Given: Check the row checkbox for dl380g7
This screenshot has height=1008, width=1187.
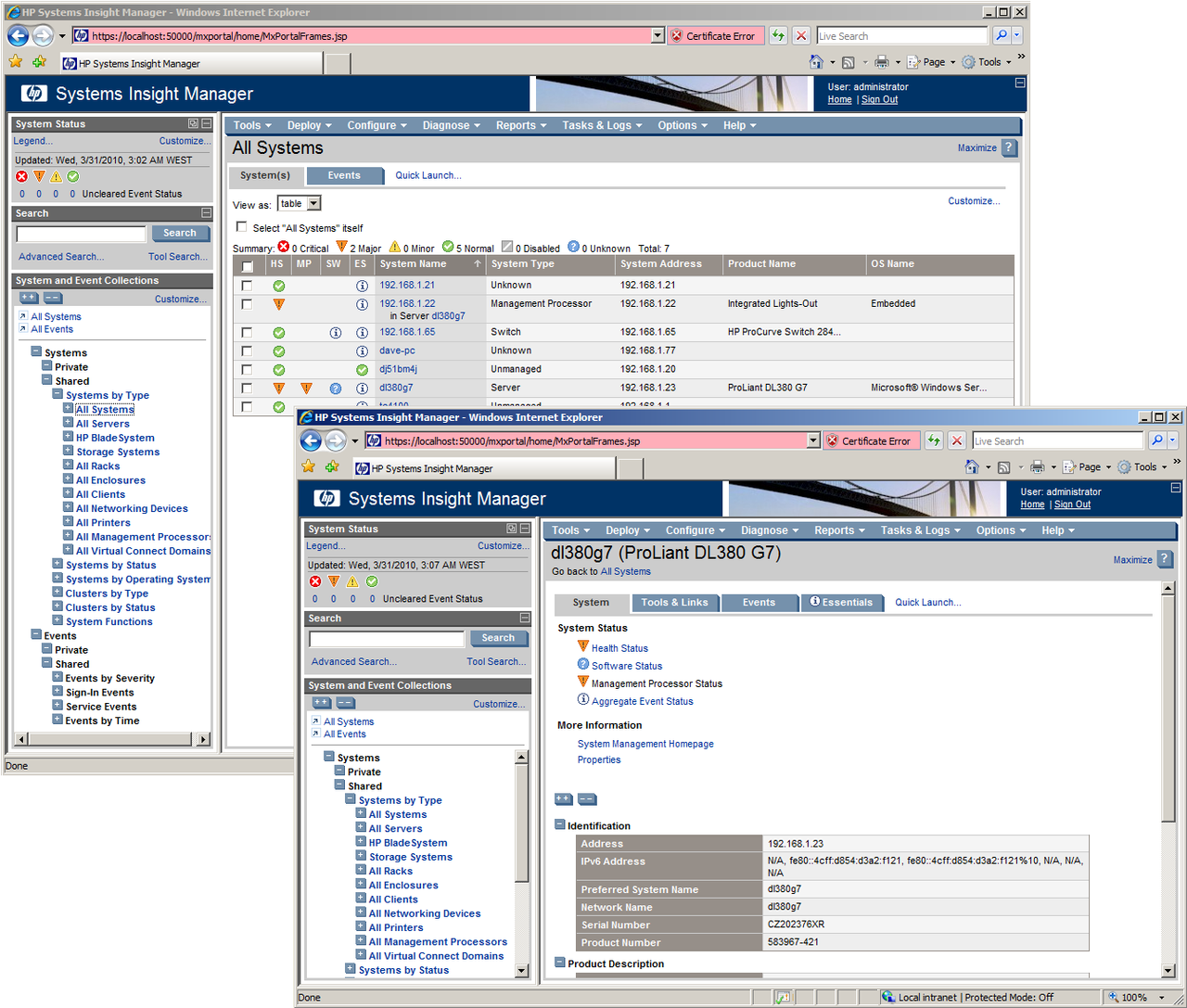Looking at the screenshot, I should 247,388.
